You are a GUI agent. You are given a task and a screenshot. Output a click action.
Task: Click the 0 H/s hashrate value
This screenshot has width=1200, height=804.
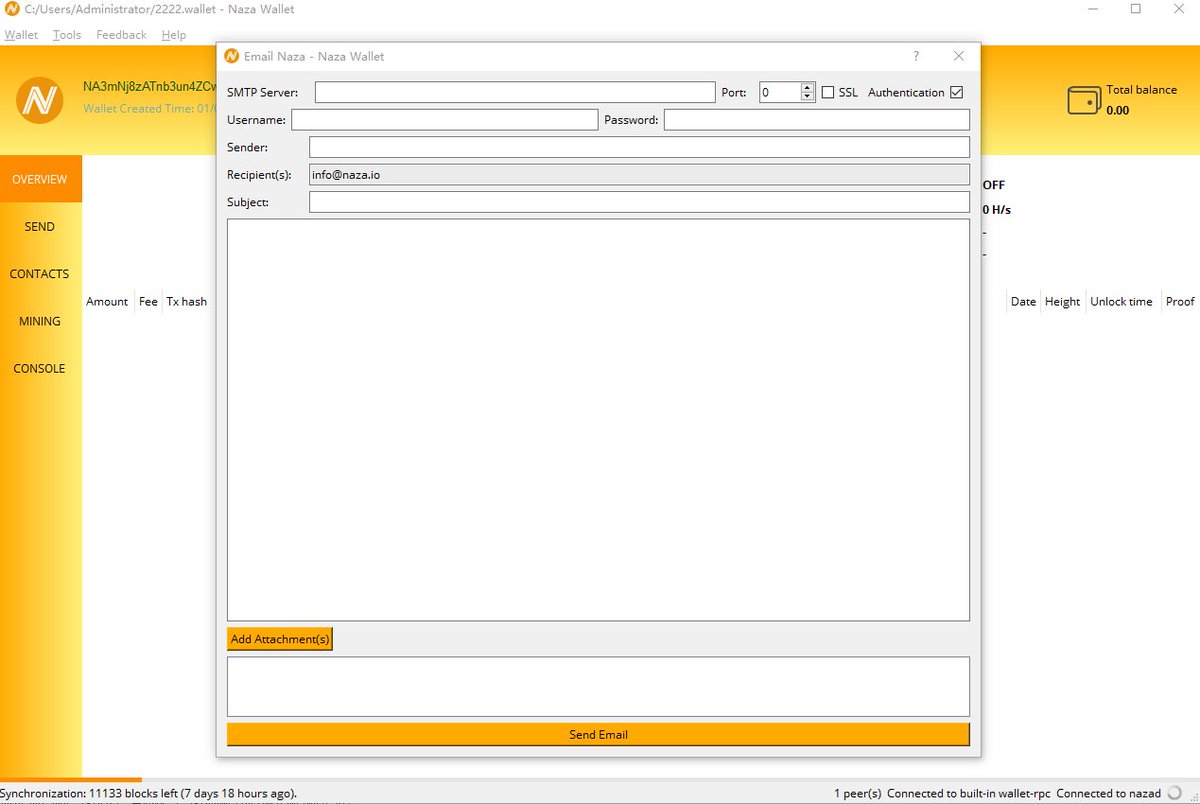point(997,210)
